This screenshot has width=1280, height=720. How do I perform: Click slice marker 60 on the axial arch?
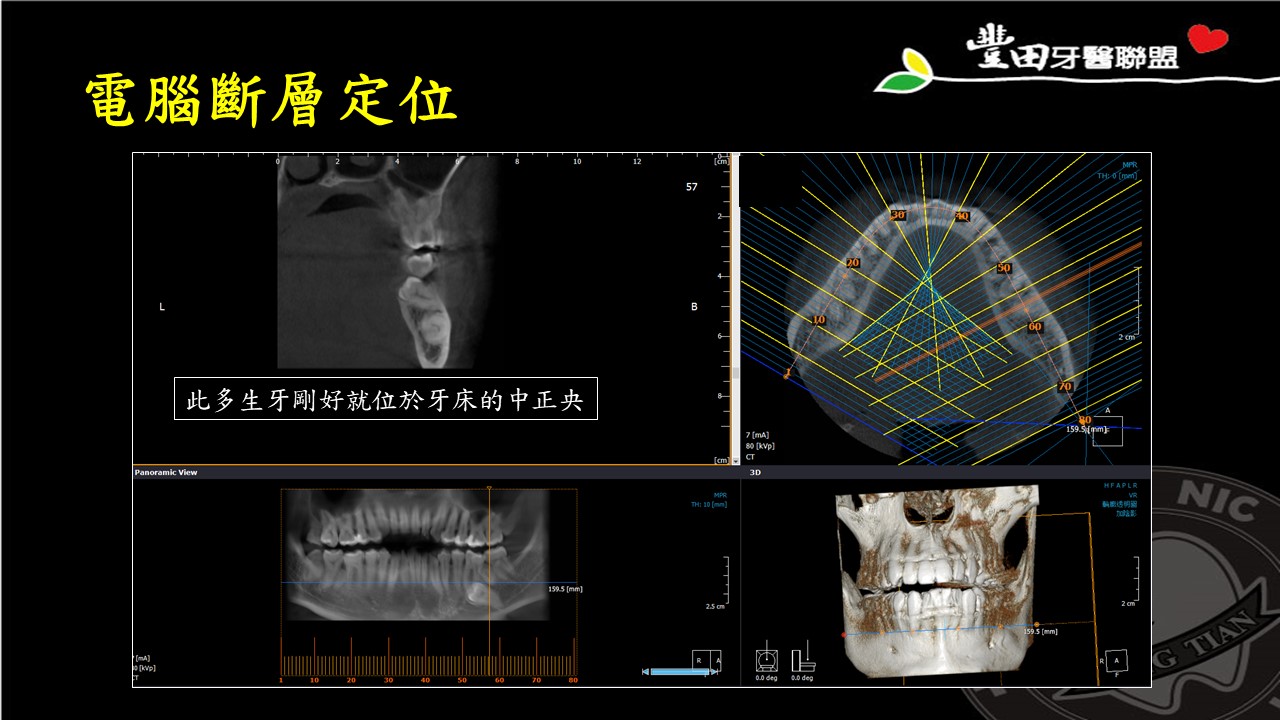tap(1034, 326)
